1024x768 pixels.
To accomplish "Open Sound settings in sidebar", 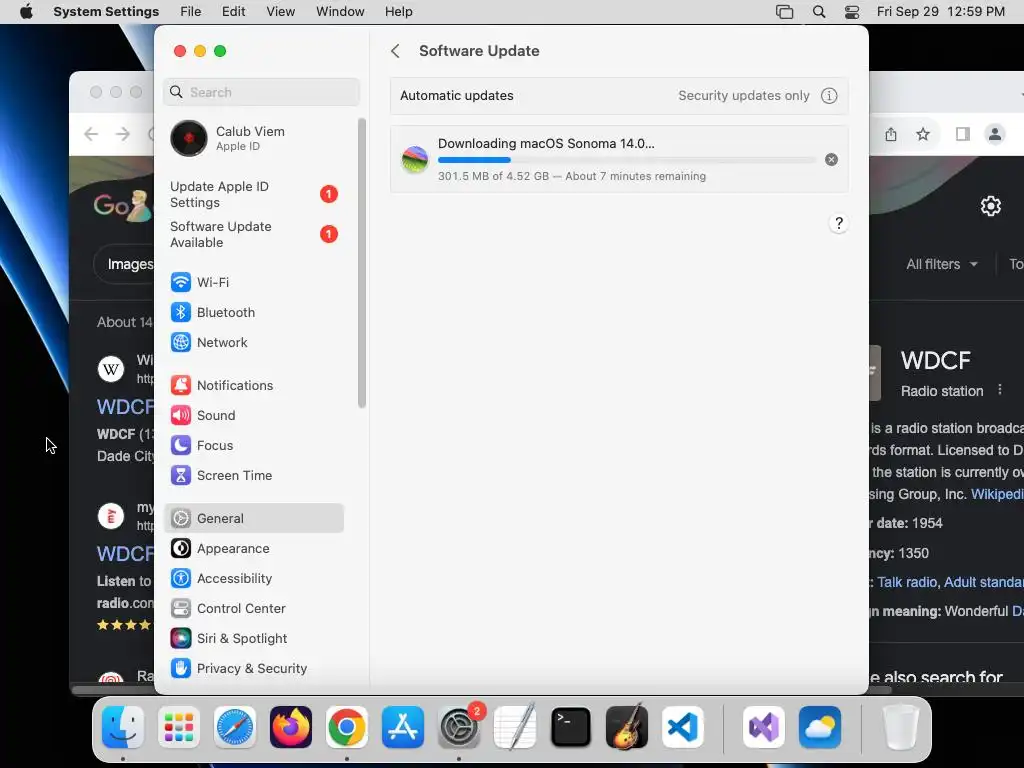I will pos(253,415).
